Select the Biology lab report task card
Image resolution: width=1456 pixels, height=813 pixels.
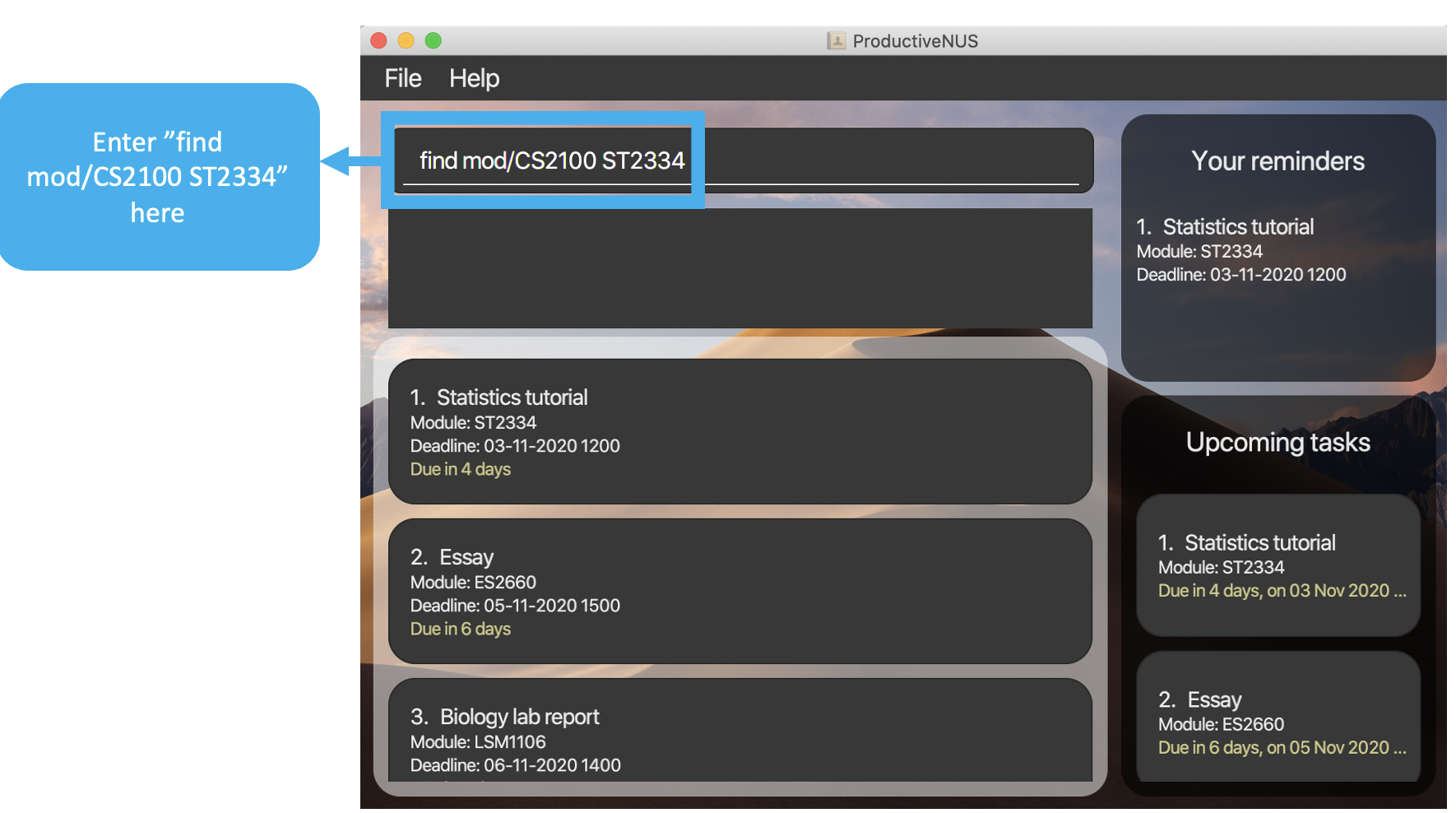point(740,730)
